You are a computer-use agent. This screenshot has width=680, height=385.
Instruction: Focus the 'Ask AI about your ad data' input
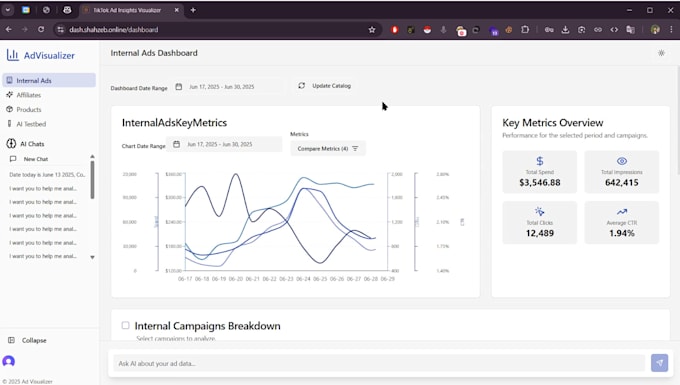point(379,363)
